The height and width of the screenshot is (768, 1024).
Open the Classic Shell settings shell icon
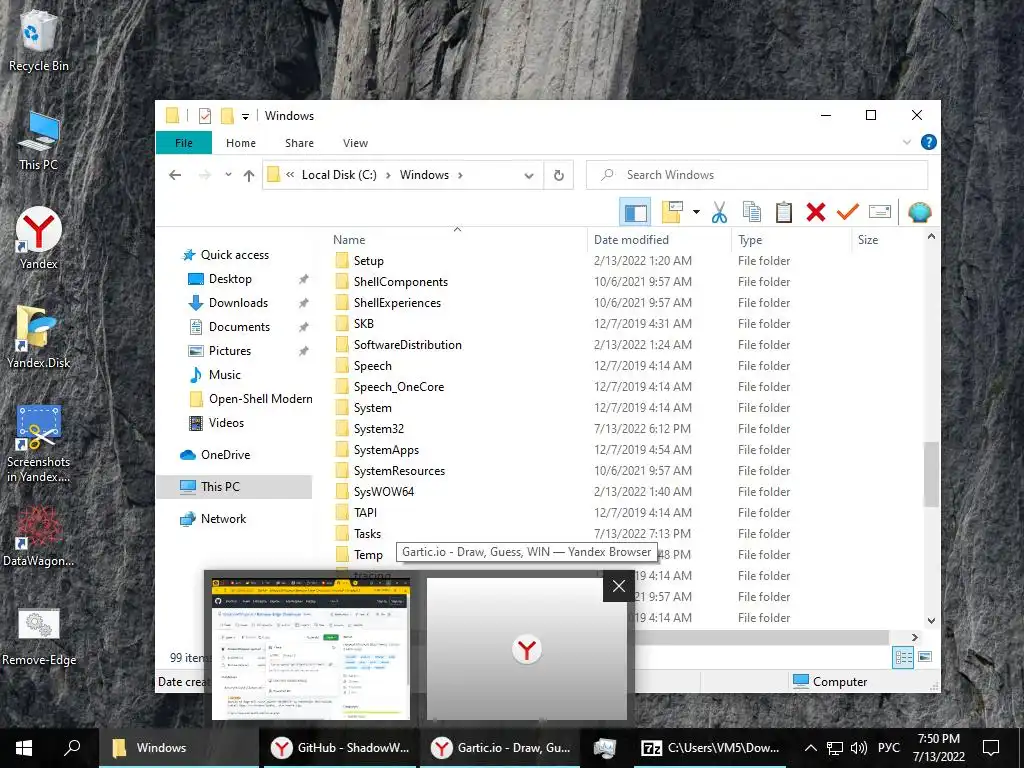(x=920, y=212)
